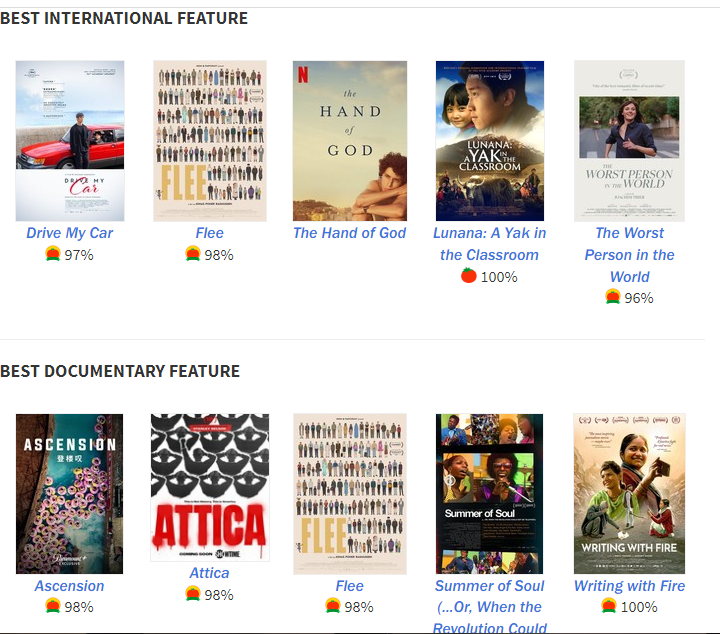The image size is (720, 634).
Task: Click the Certified Fresh icon beside Documentary Flee 98%
Action: click(333, 606)
